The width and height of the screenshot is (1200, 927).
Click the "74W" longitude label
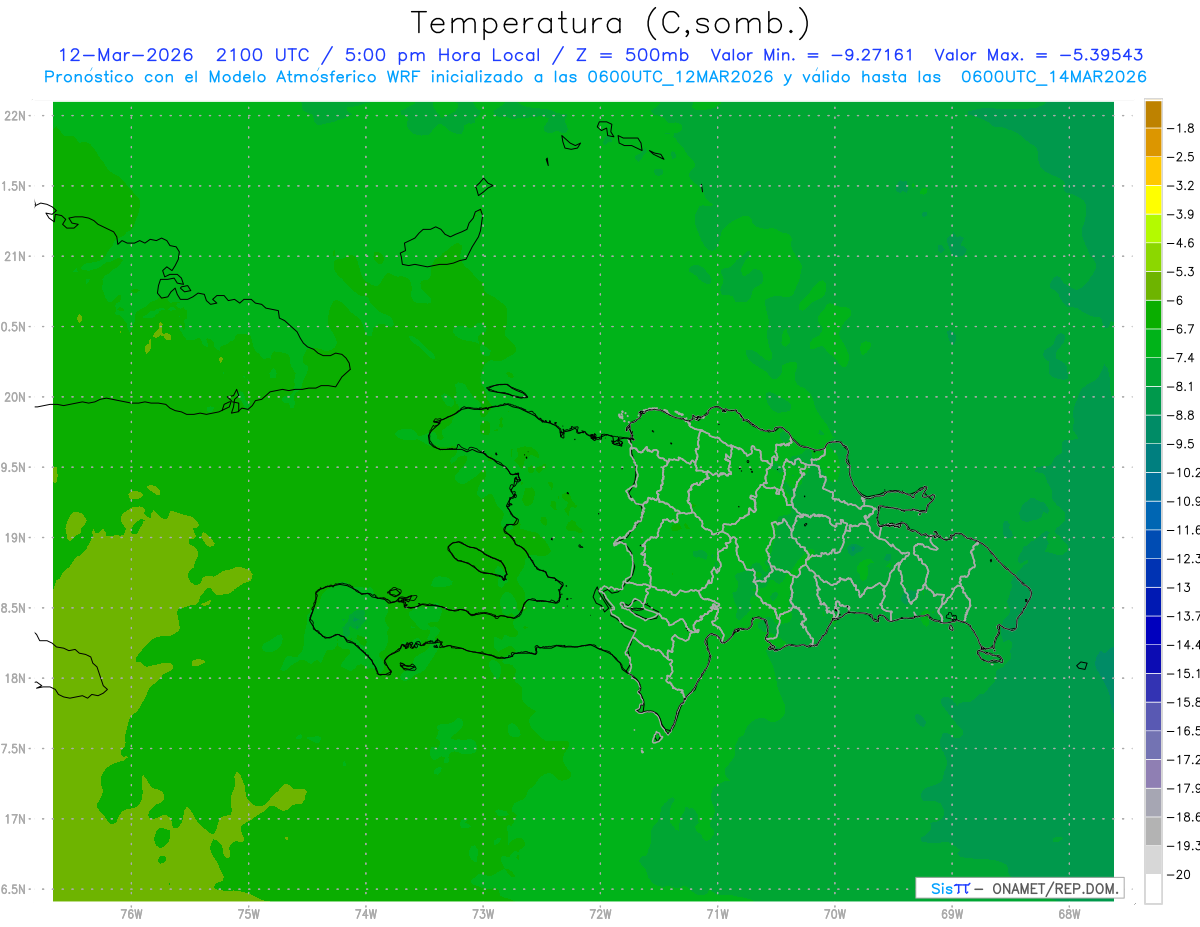click(366, 915)
